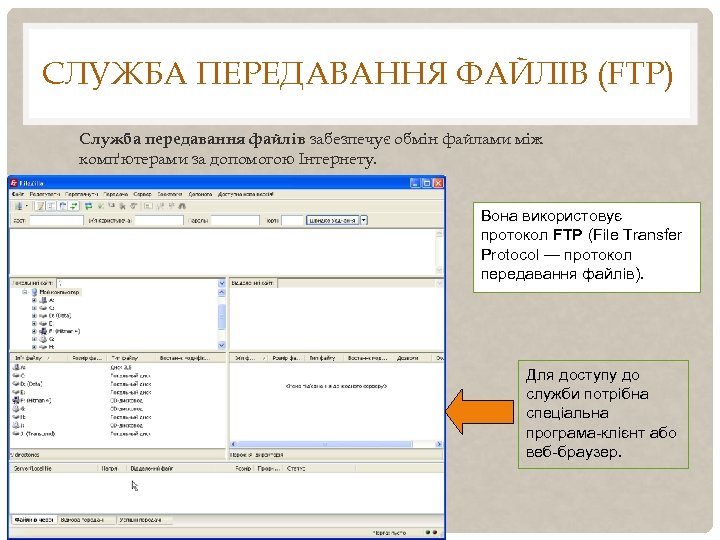Click the reconnect to last server toolbar icon
The width and height of the screenshot is (720, 540).
[x=134, y=206]
